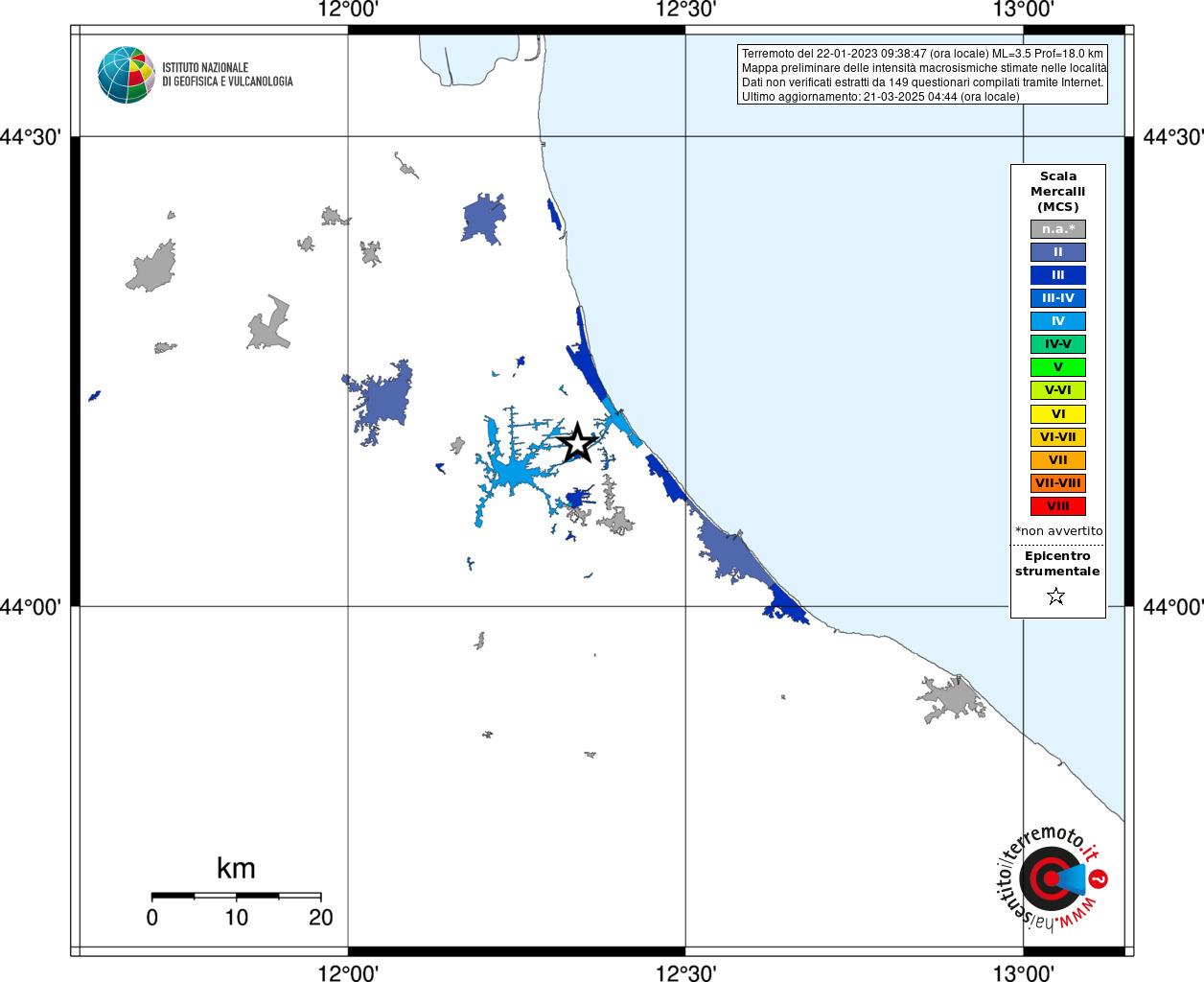Click the '0' scale bar label
This screenshot has width=1204, height=982.
152,918
